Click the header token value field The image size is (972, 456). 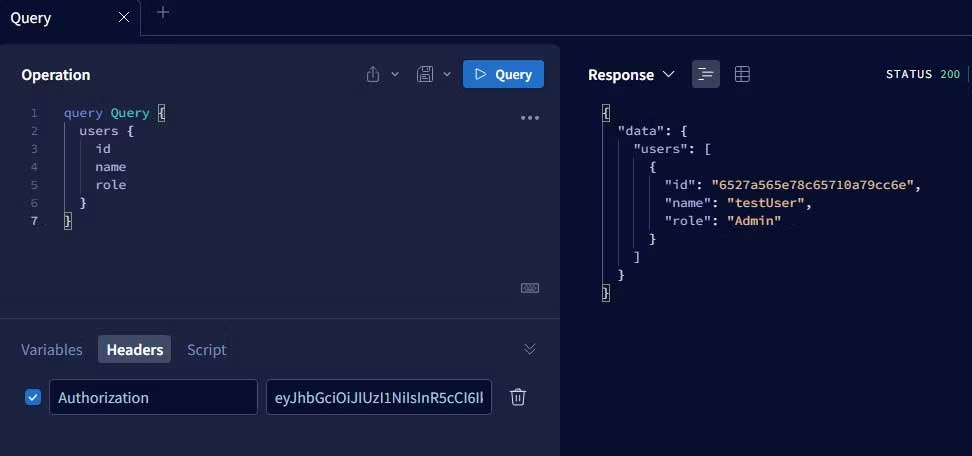(379, 397)
